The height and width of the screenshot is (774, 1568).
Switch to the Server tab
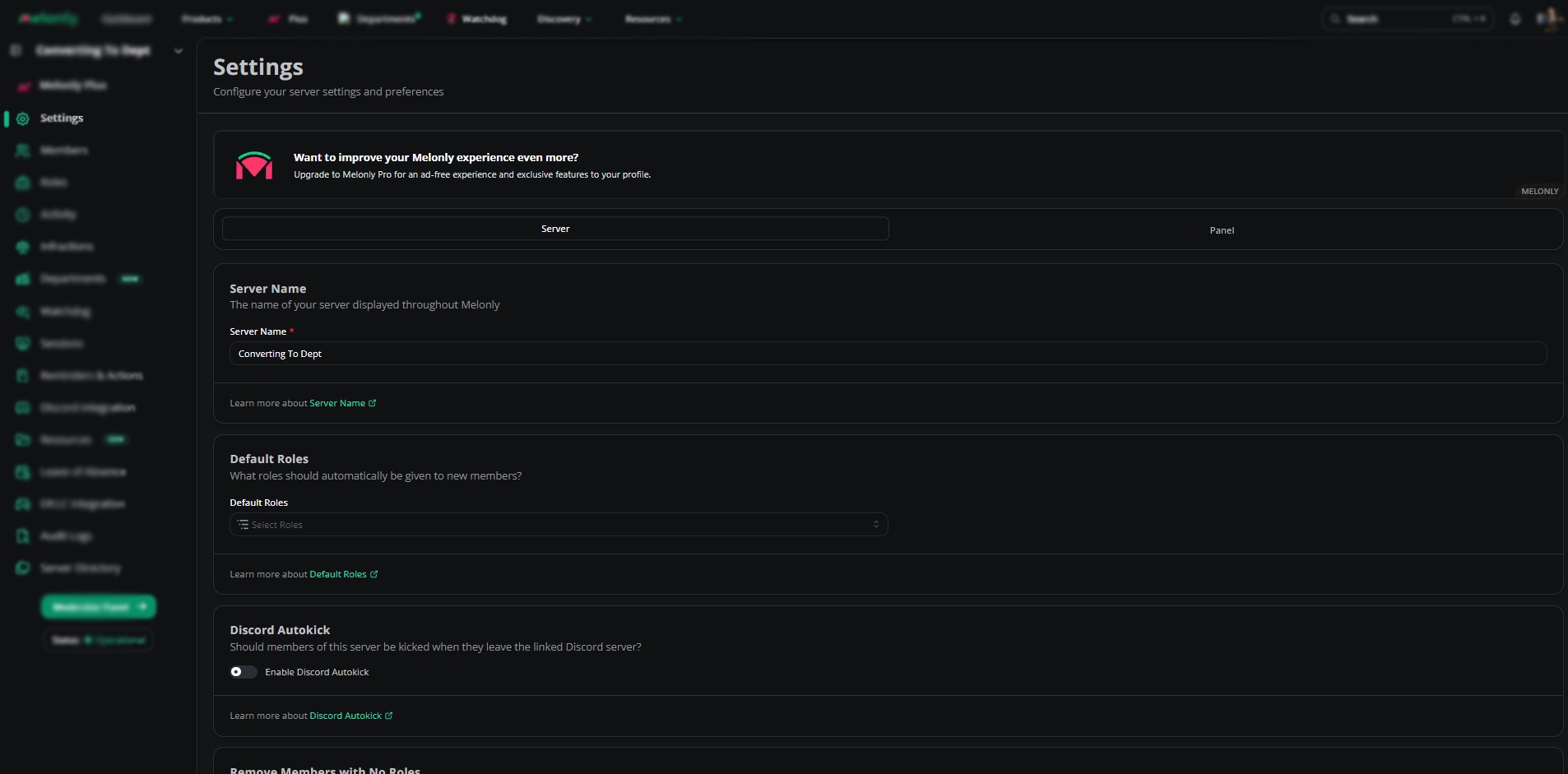coord(555,229)
